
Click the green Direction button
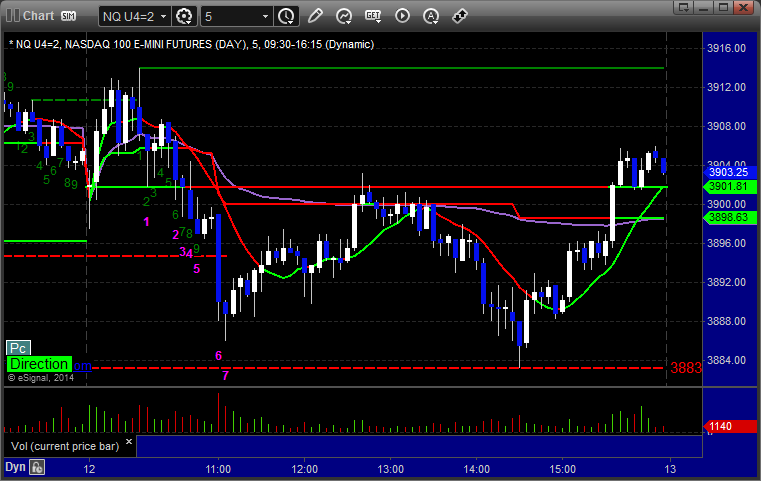39,364
